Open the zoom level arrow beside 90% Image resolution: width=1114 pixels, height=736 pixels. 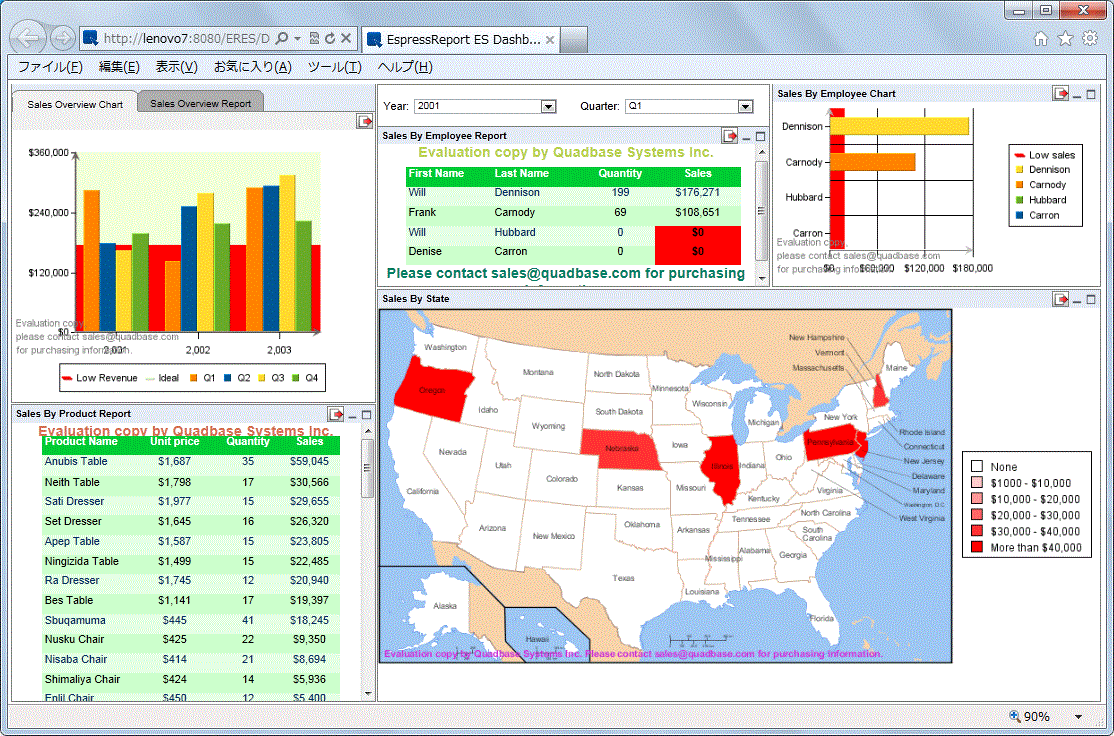(x=1078, y=717)
